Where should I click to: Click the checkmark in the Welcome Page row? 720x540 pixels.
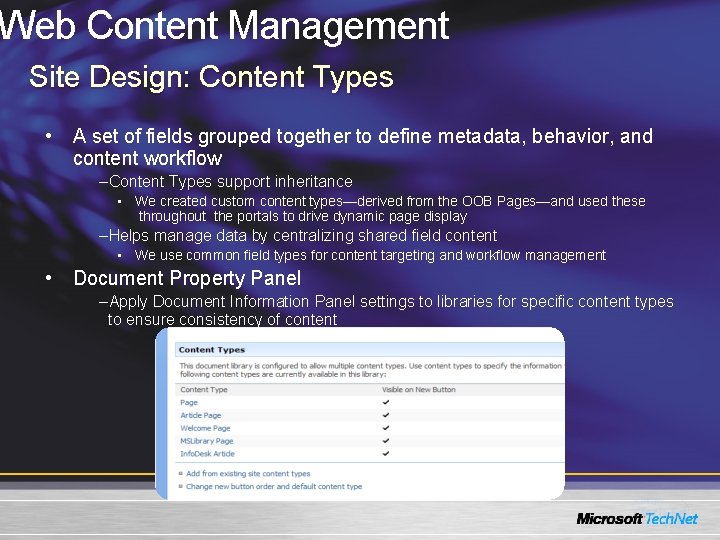(386, 428)
